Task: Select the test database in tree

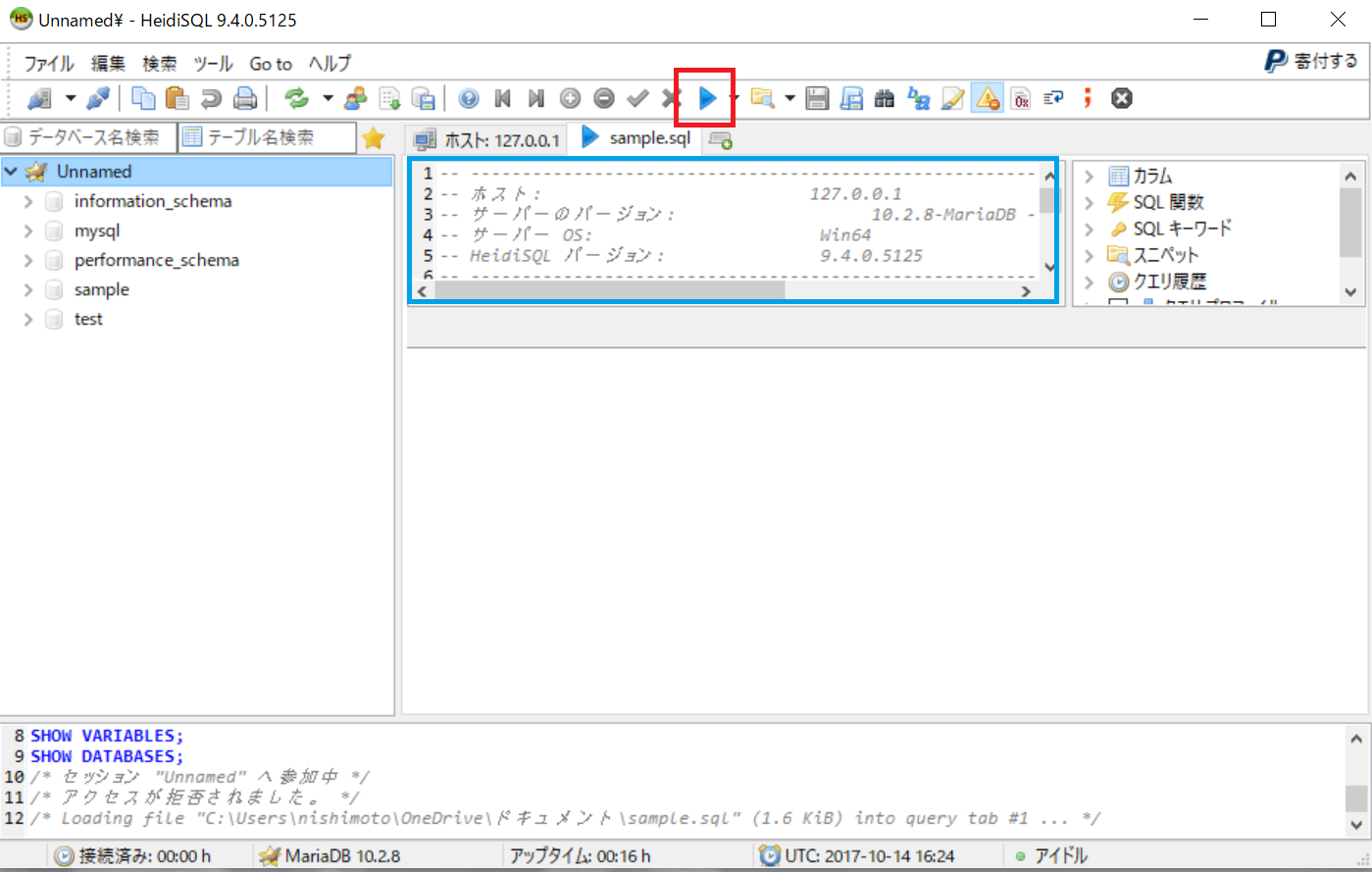Action: 88,319
